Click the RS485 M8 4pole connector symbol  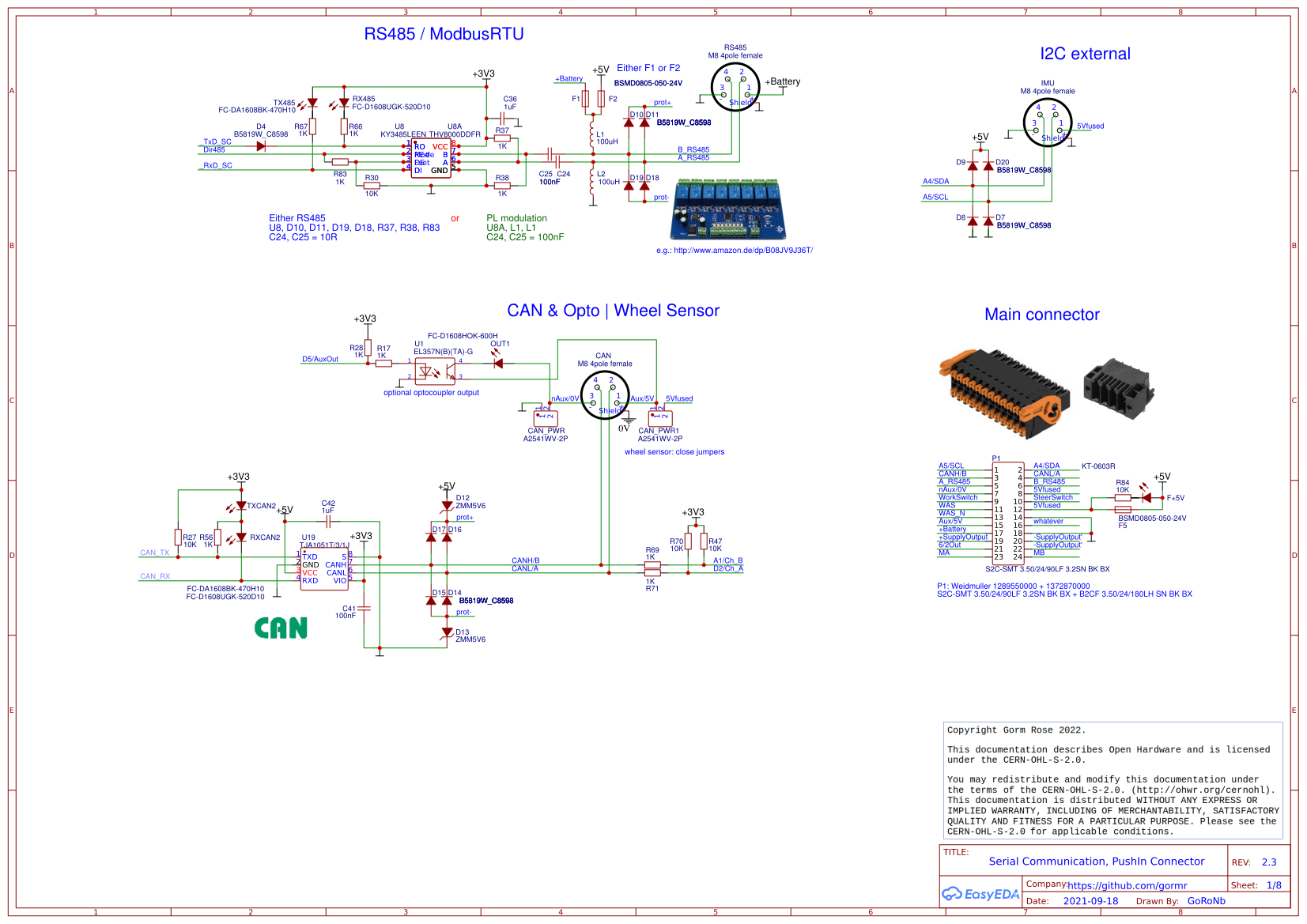pyautogui.click(x=735, y=87)
